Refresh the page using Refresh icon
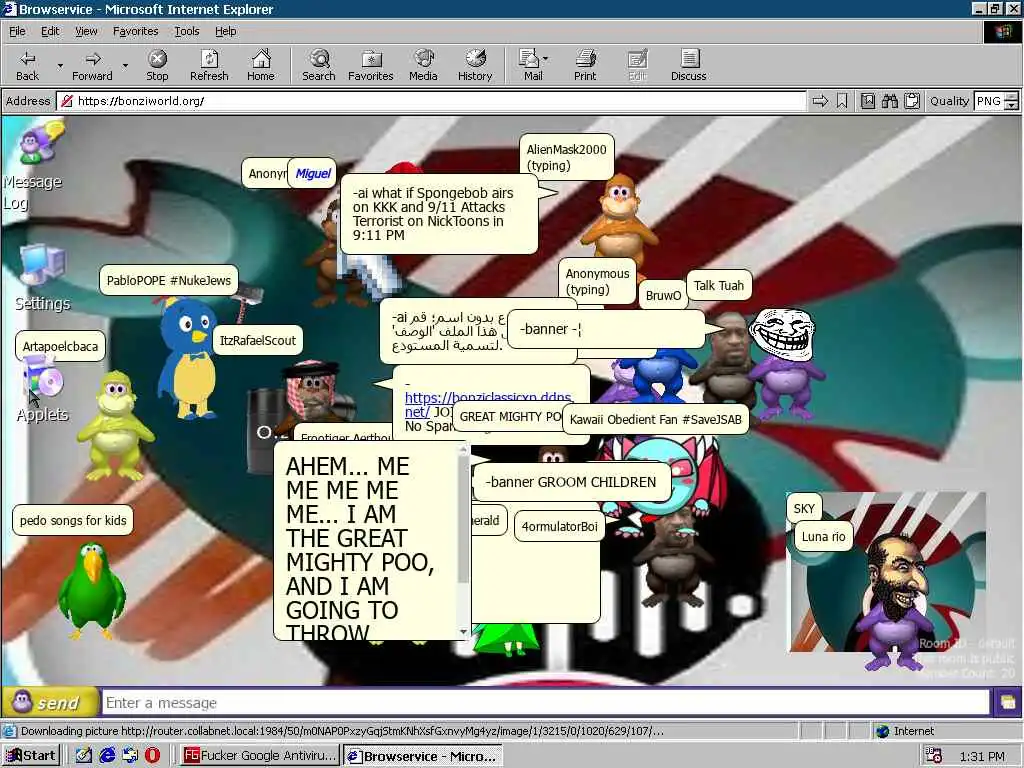Viewport: 1024px width, 768px height. pyautogui.click(x=209, y=65)
